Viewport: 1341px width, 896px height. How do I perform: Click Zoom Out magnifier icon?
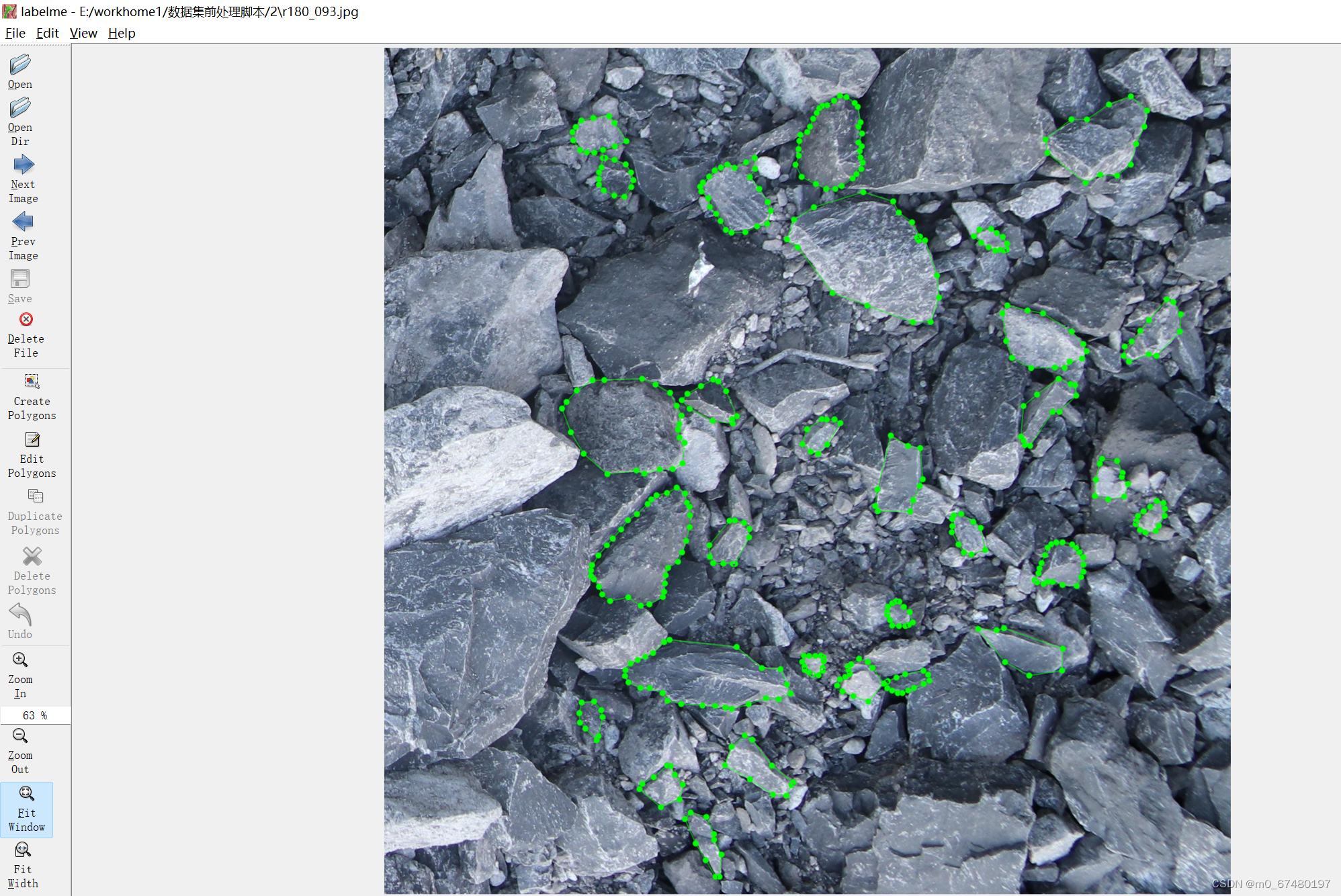click(x=20, y=735)
